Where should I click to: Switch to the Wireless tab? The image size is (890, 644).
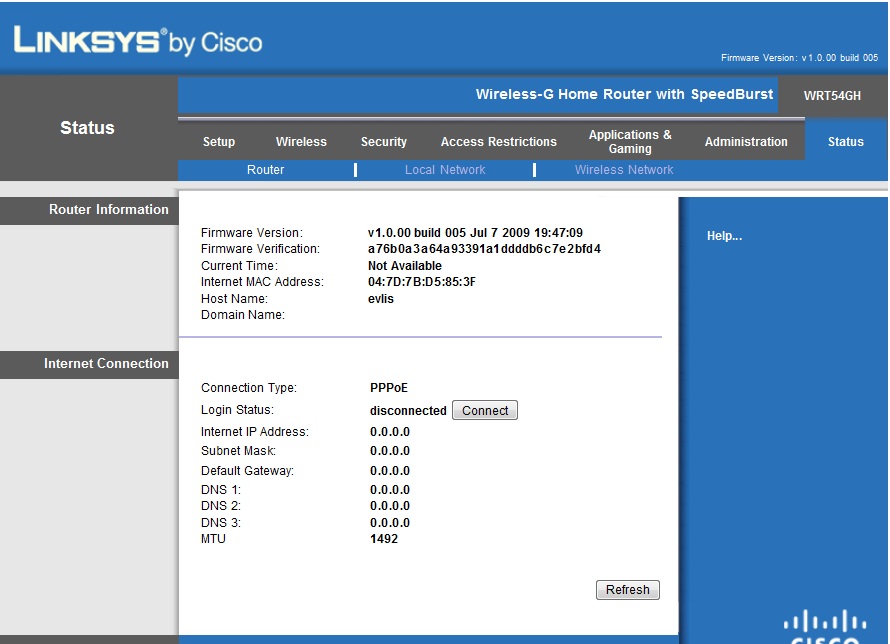(x=301, y=142)
